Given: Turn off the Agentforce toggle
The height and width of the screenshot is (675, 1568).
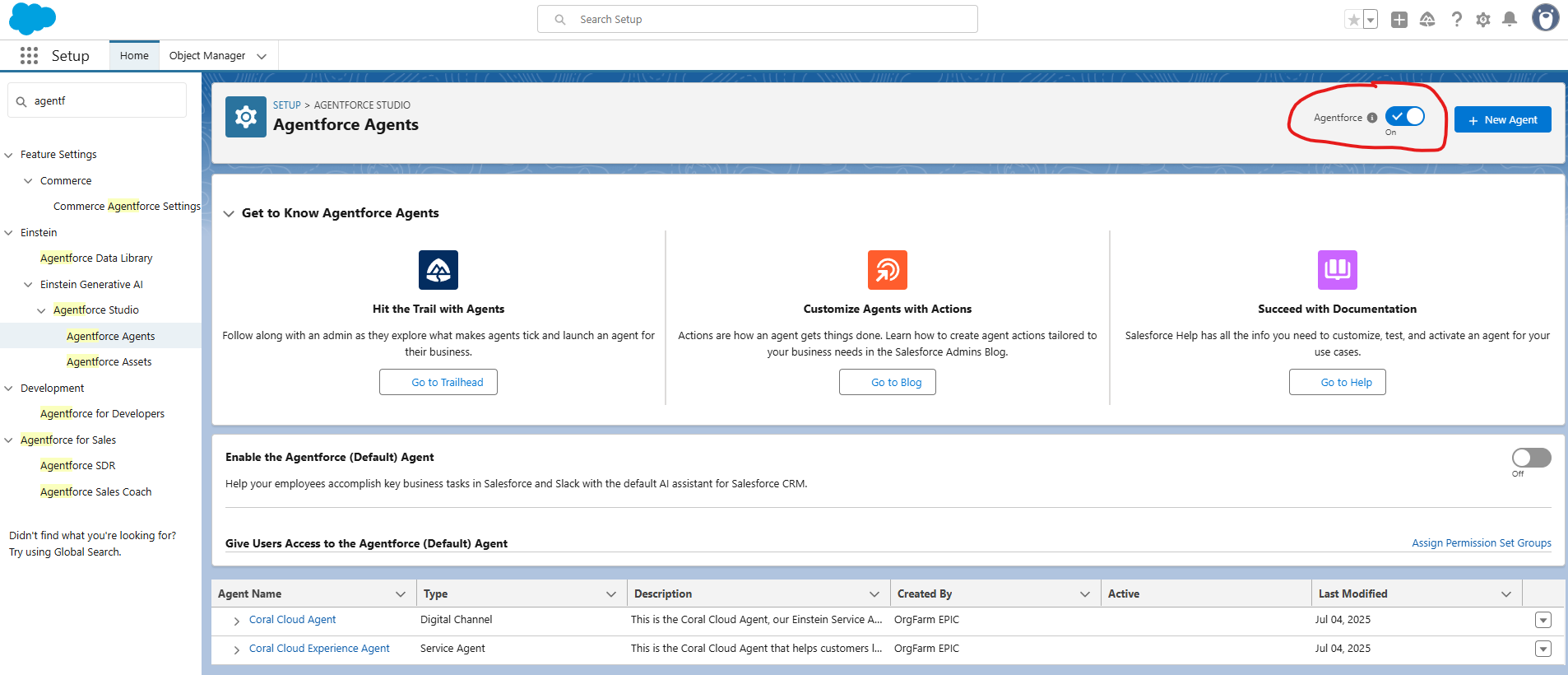Looking at the screenshot, I should pos(1405,117).
